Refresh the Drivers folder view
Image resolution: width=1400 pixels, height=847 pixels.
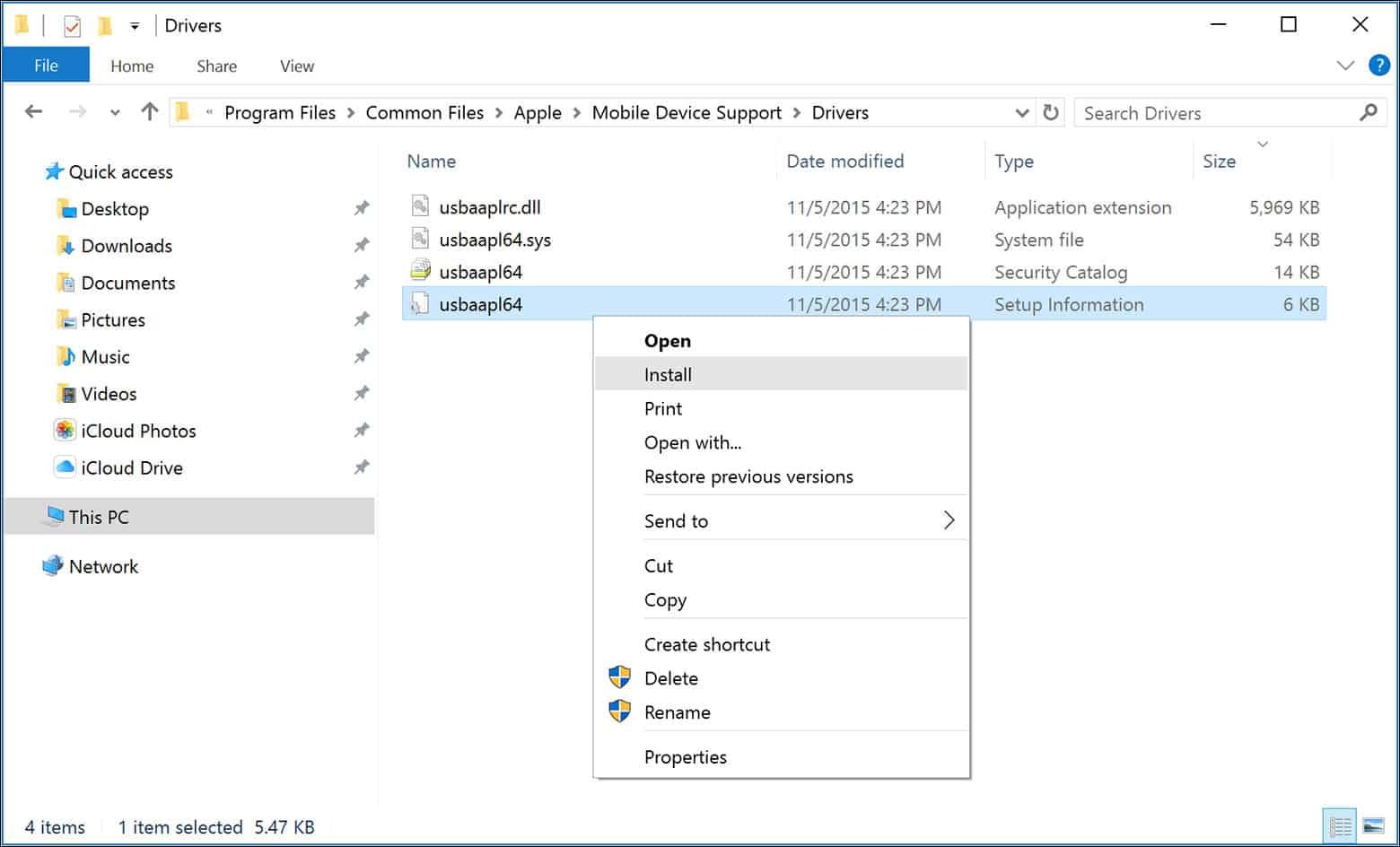pos(1051,113)
